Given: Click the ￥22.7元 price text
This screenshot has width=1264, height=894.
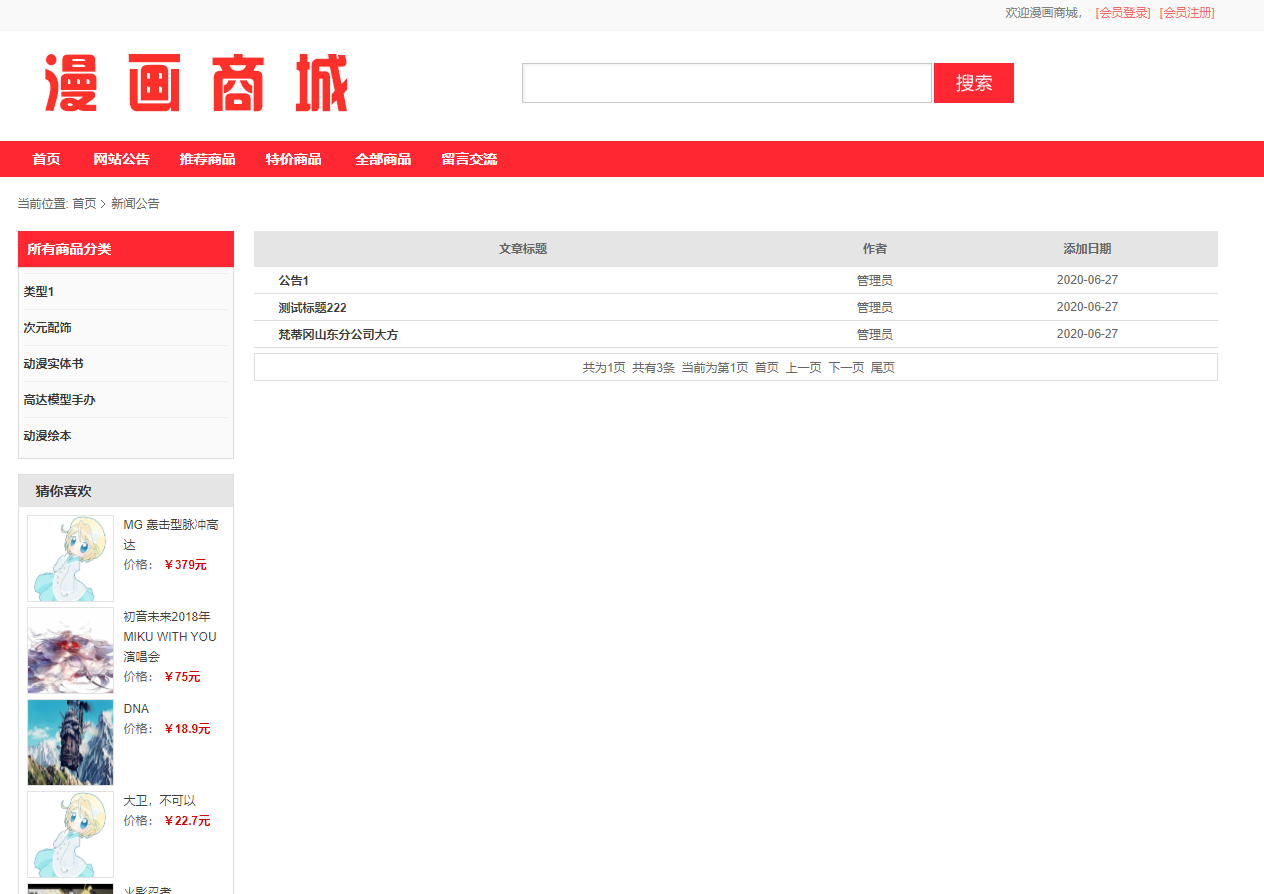Looking at the screenshot, I should (187, 821).
